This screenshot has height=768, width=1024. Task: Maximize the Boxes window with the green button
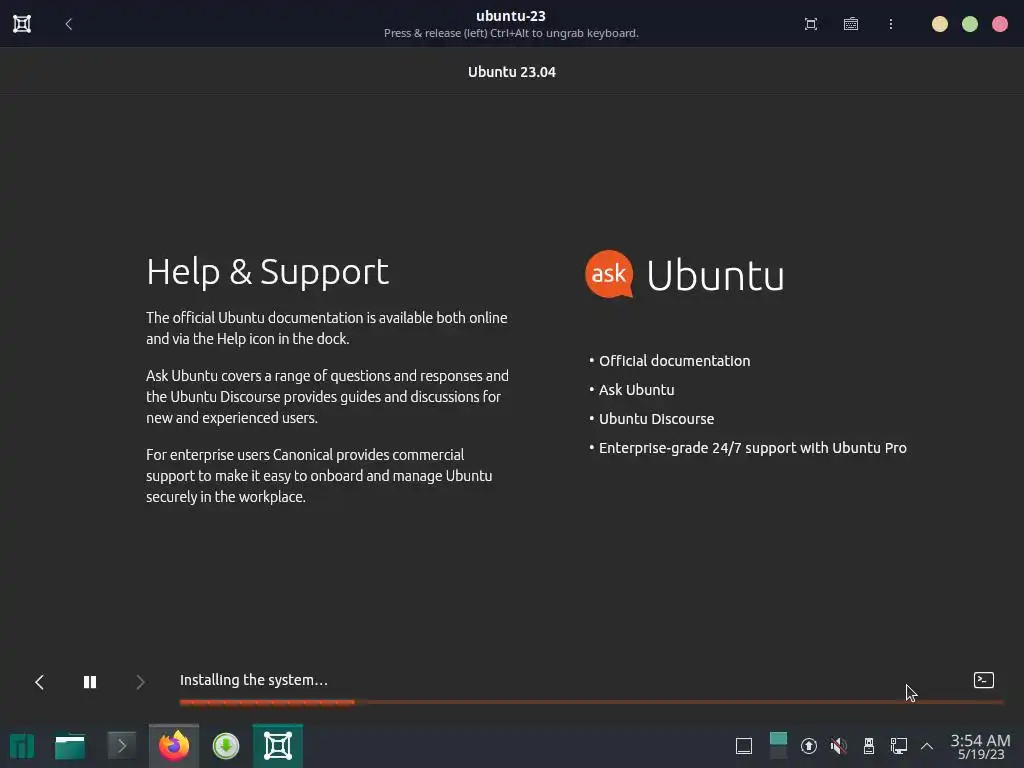tap(969, 24)
